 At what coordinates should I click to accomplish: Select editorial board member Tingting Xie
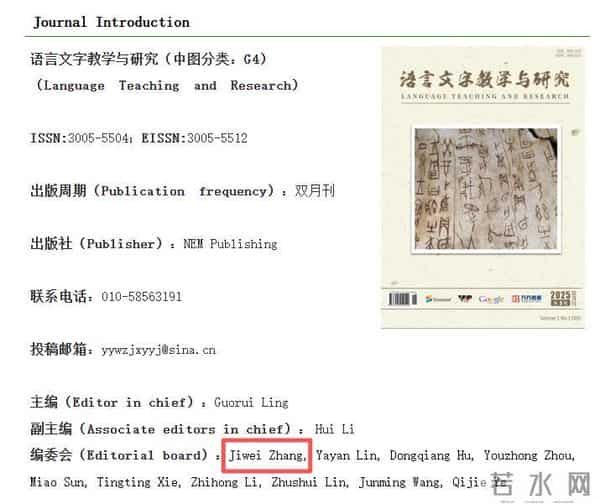point(139,482)
